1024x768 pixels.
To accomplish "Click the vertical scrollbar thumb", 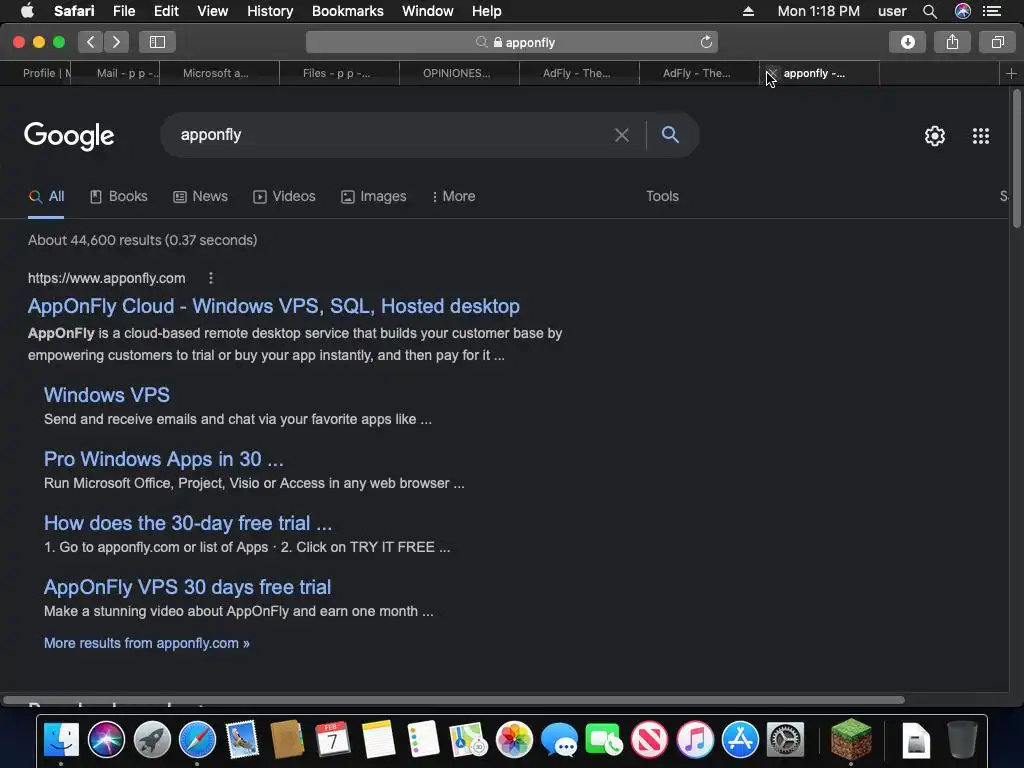I will click(1017, 159).
